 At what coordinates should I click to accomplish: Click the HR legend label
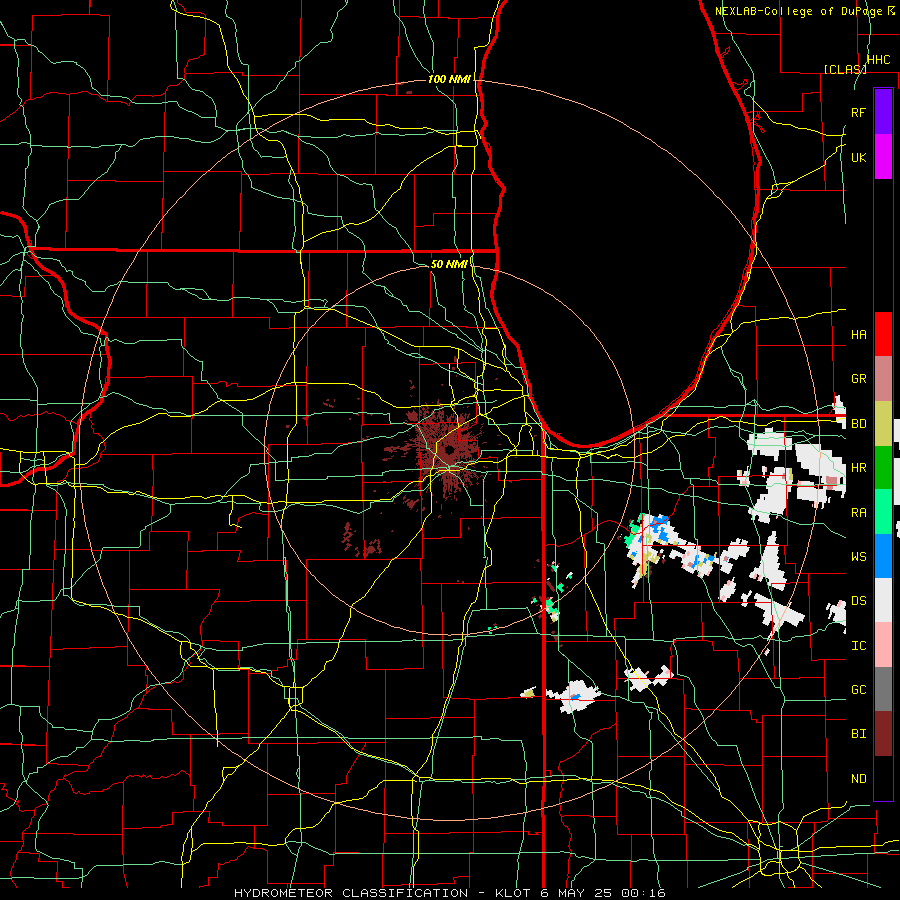pos(858,468)
